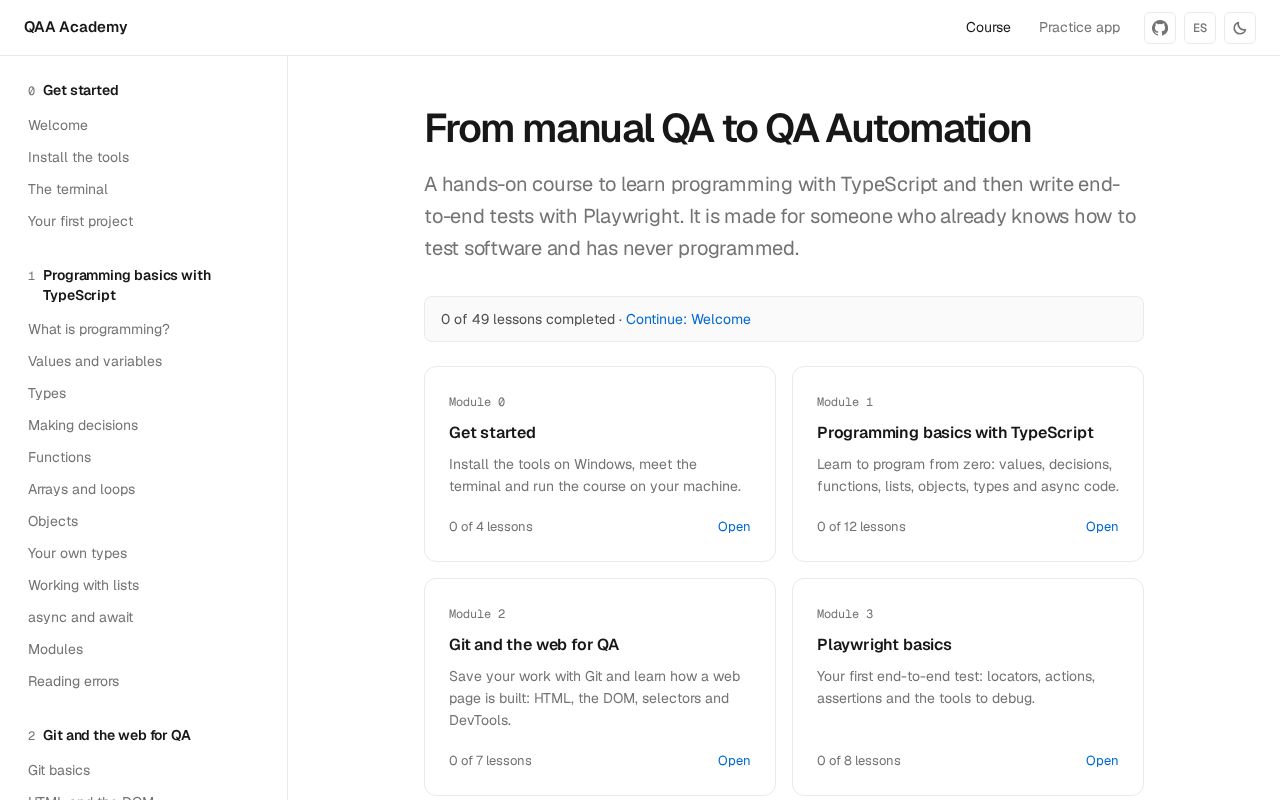Click the 0 of 7 lessons text
1280x800 pixels.
490,761
